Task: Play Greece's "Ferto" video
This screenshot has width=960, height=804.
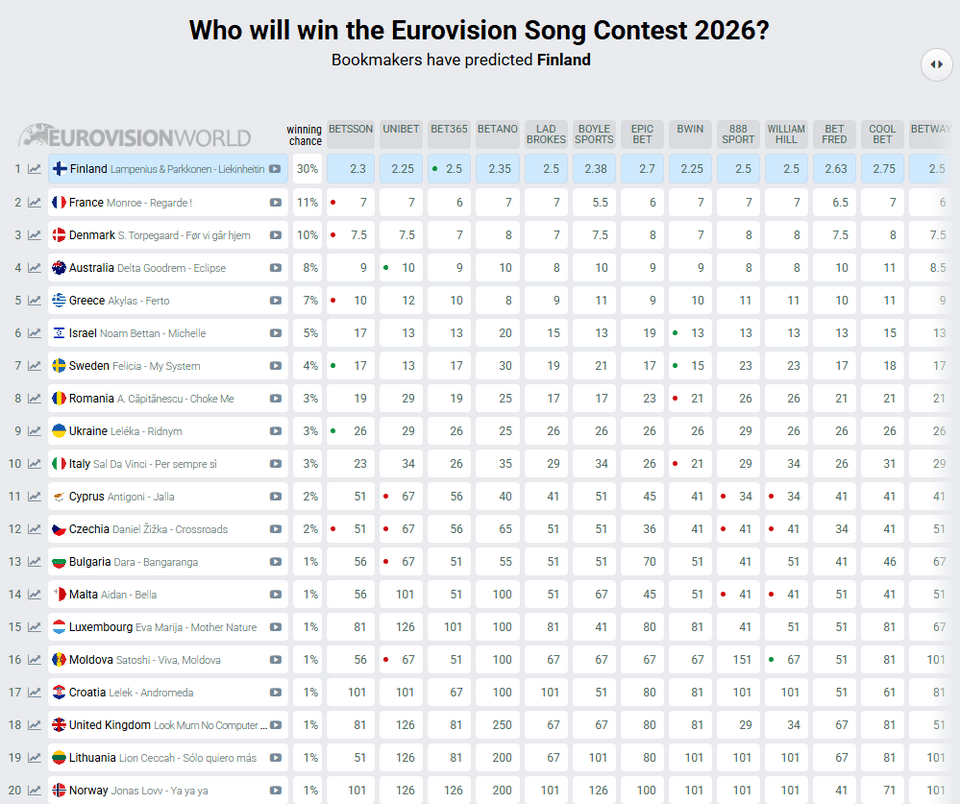Action: (276, 300)
